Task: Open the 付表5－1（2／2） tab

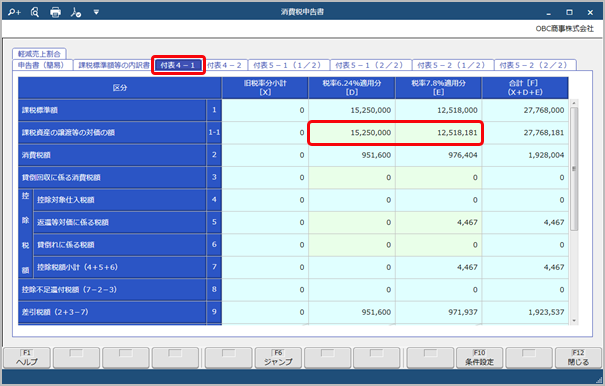Action: 370,65
